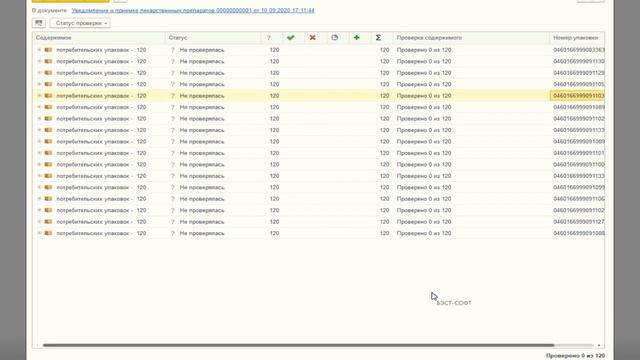Expand the row with package 0460166999091101

pos(40,153)
